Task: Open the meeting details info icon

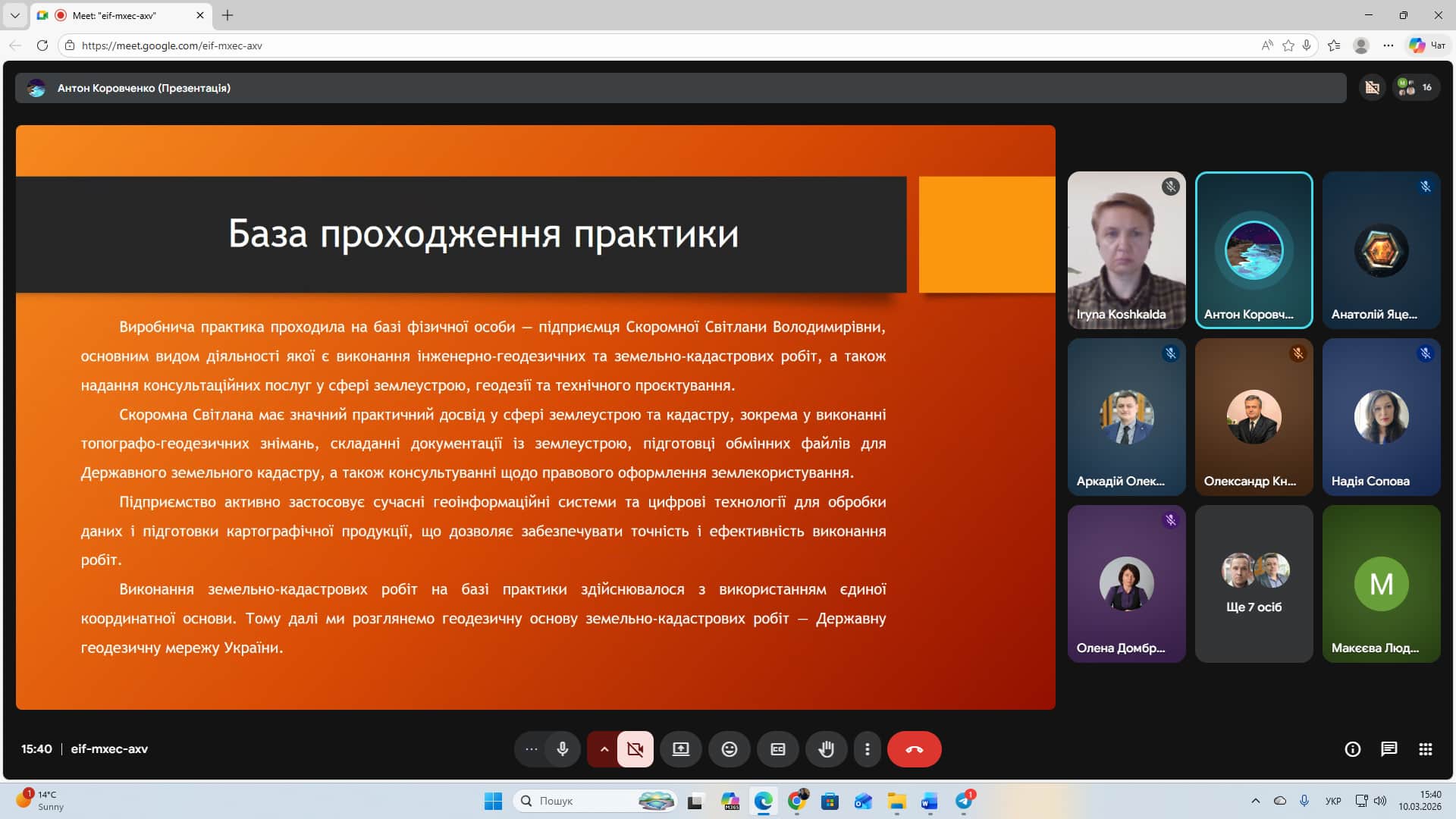Action: point(1352,749)
